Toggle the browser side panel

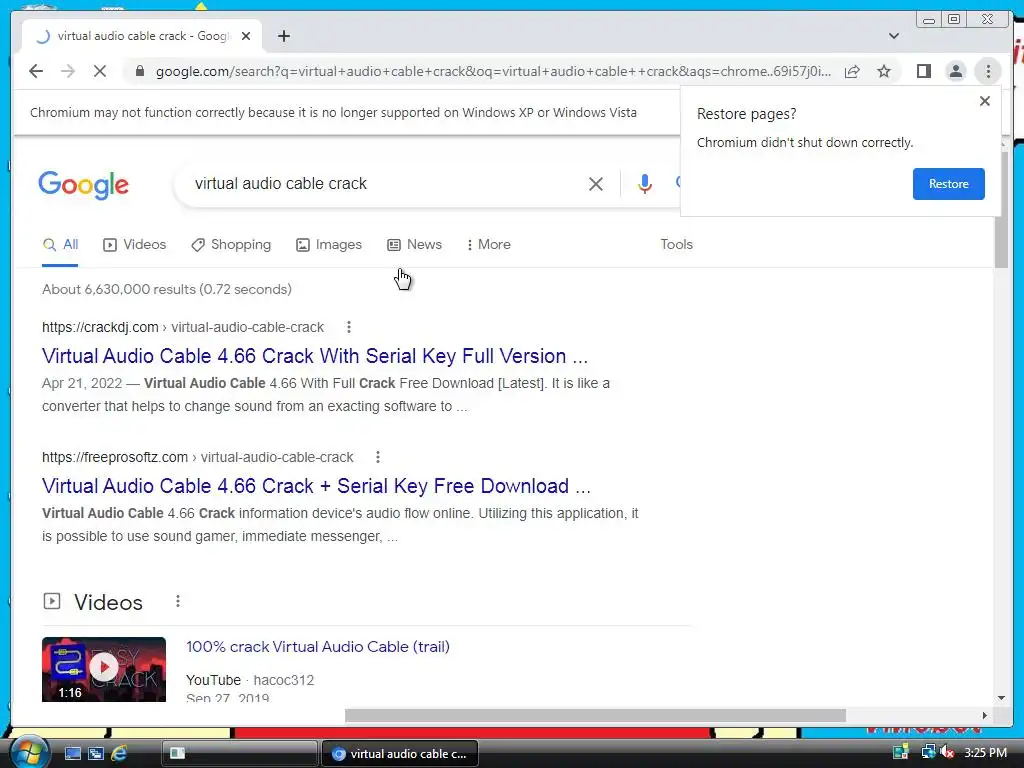[923, 71]
